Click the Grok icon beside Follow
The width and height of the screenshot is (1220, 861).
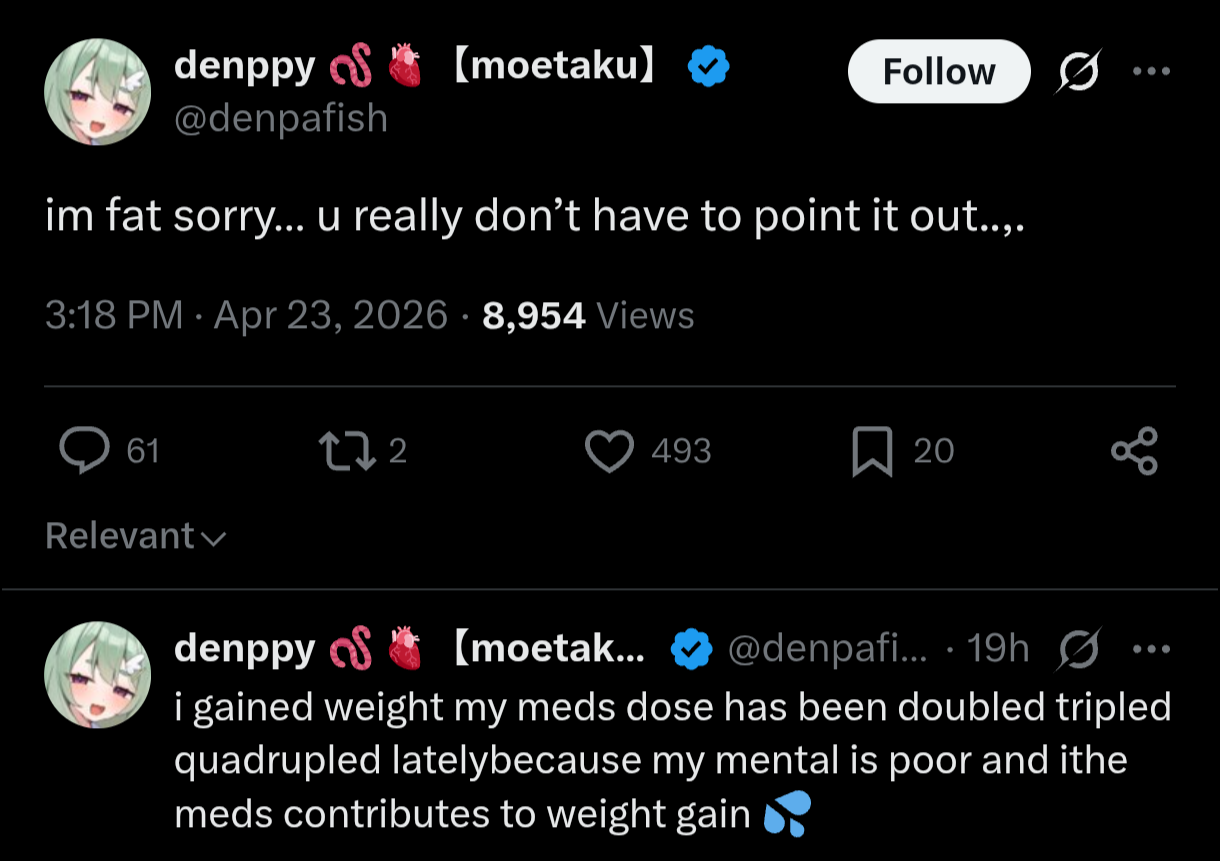click(1079, 71)
